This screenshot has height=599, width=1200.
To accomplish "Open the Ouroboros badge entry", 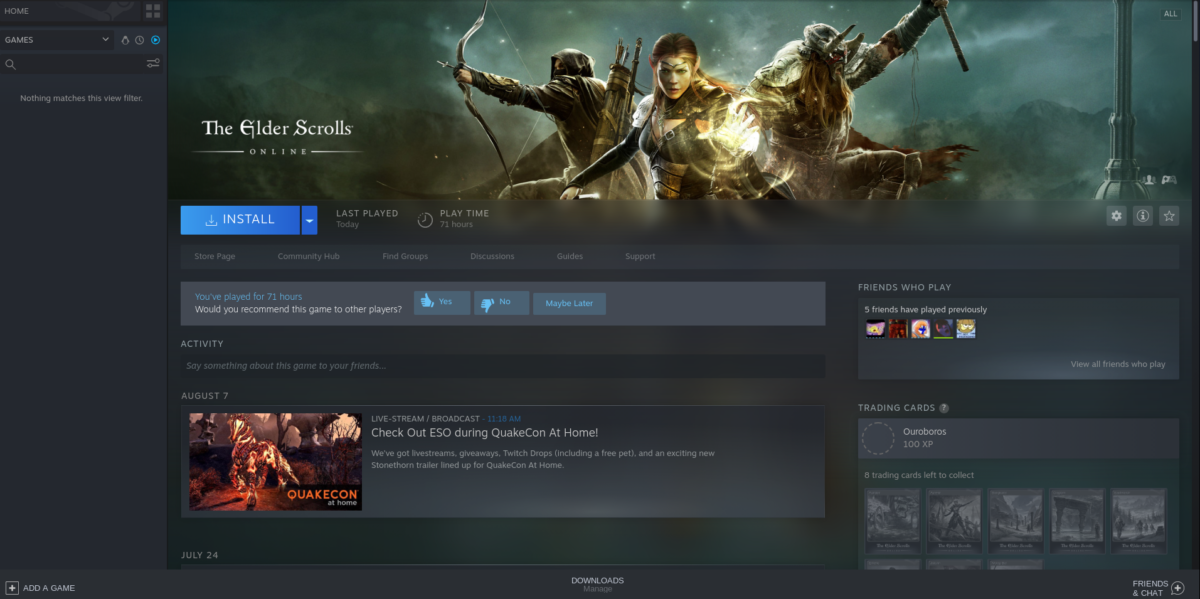I will [x=1018, y=438].
